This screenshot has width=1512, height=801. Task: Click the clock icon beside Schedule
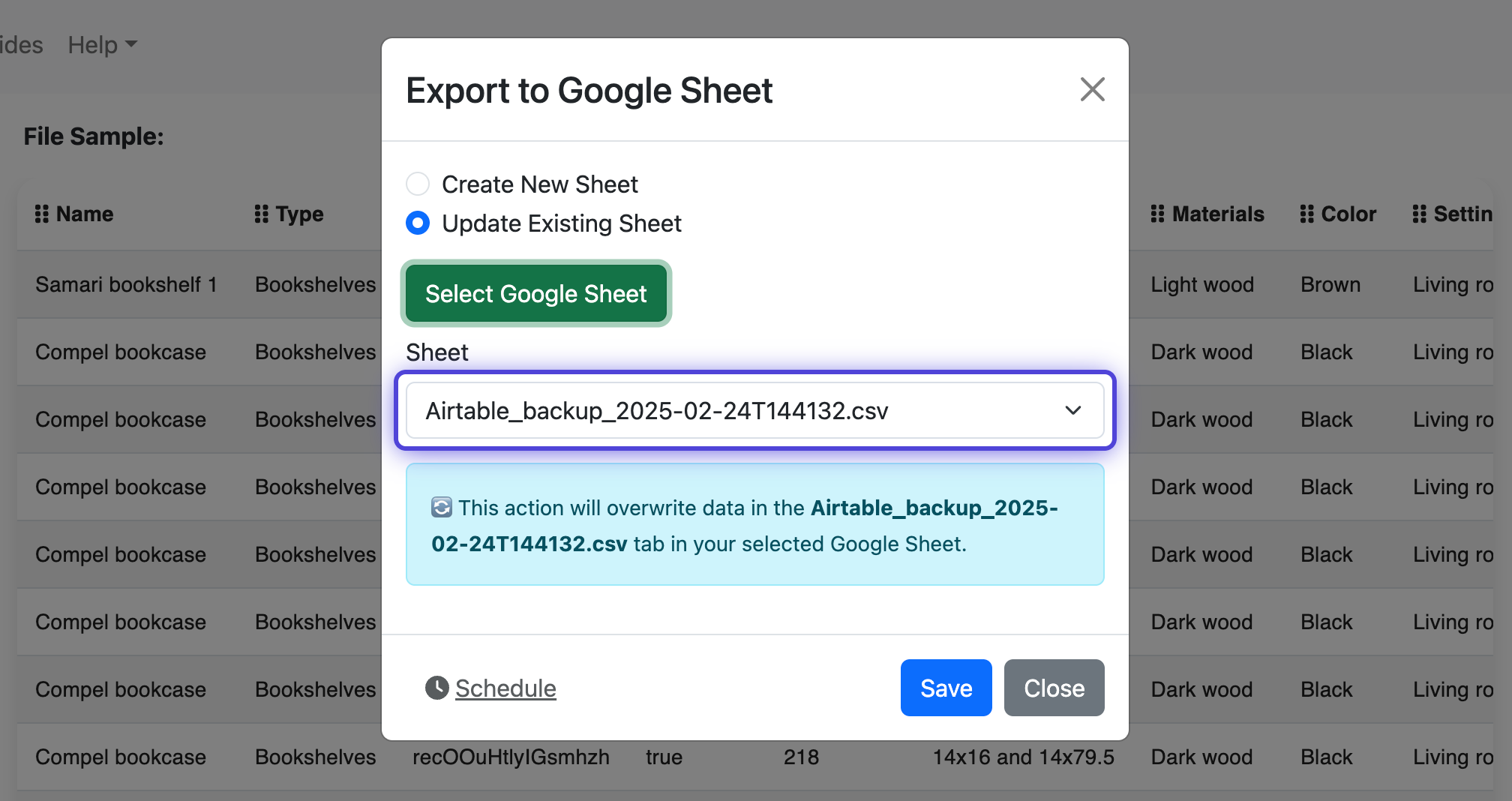tap(437, 688)
